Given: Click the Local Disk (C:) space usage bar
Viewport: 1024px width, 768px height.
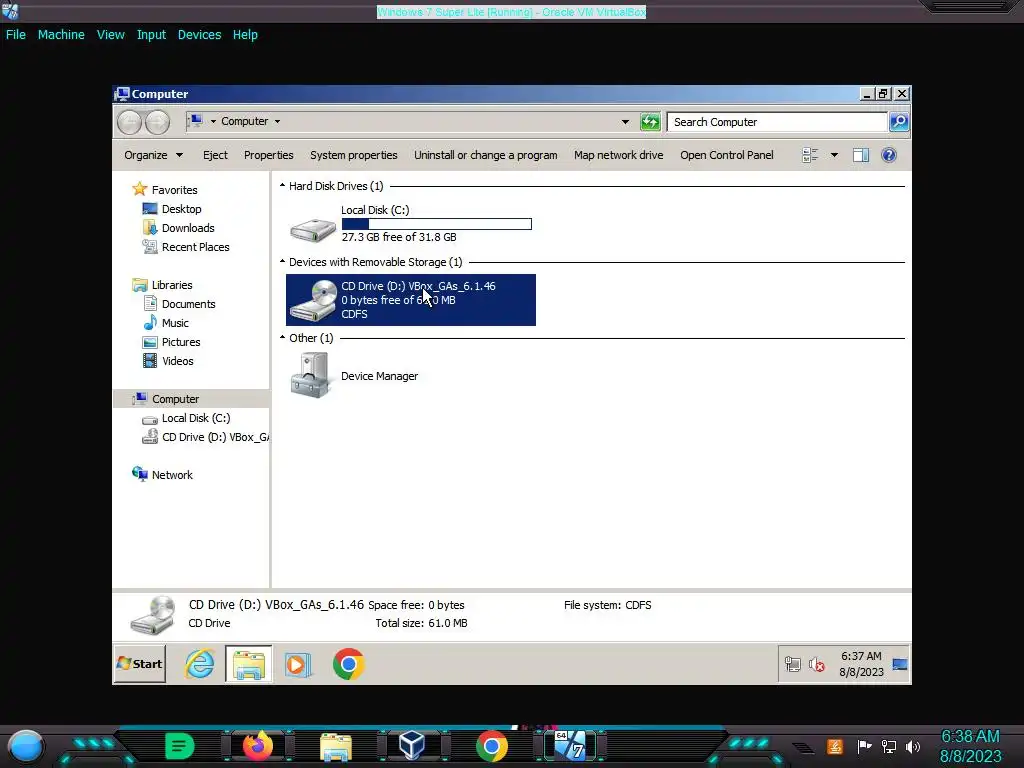Looking at the screenshot, I should click(x=436, y=224).
